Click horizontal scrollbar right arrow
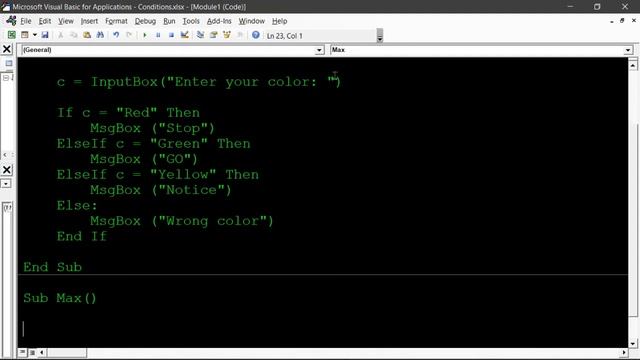The image size is (640, 360). coord(624,352)
